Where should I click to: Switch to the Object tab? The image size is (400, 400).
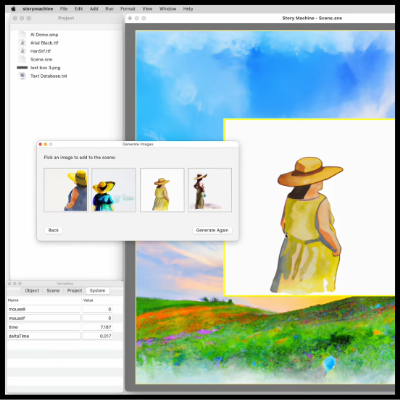tap(32, 291)
